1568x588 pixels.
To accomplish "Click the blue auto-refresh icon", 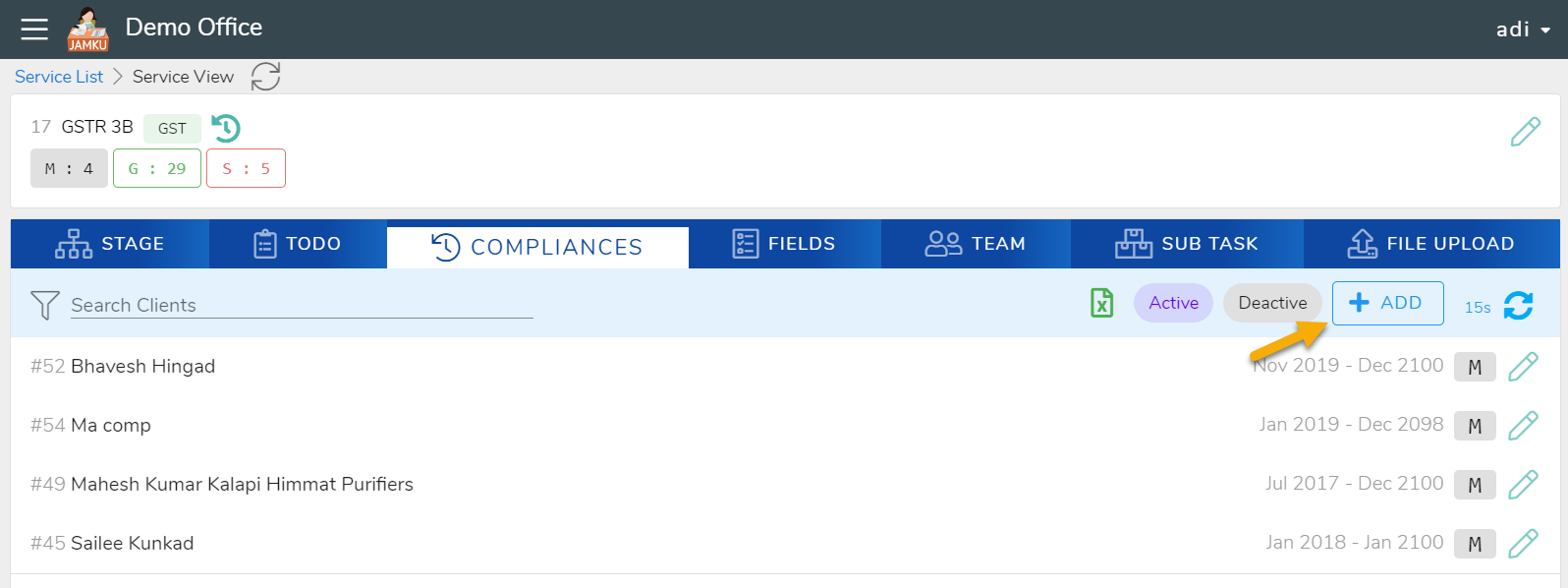I will coord(1518,306).
